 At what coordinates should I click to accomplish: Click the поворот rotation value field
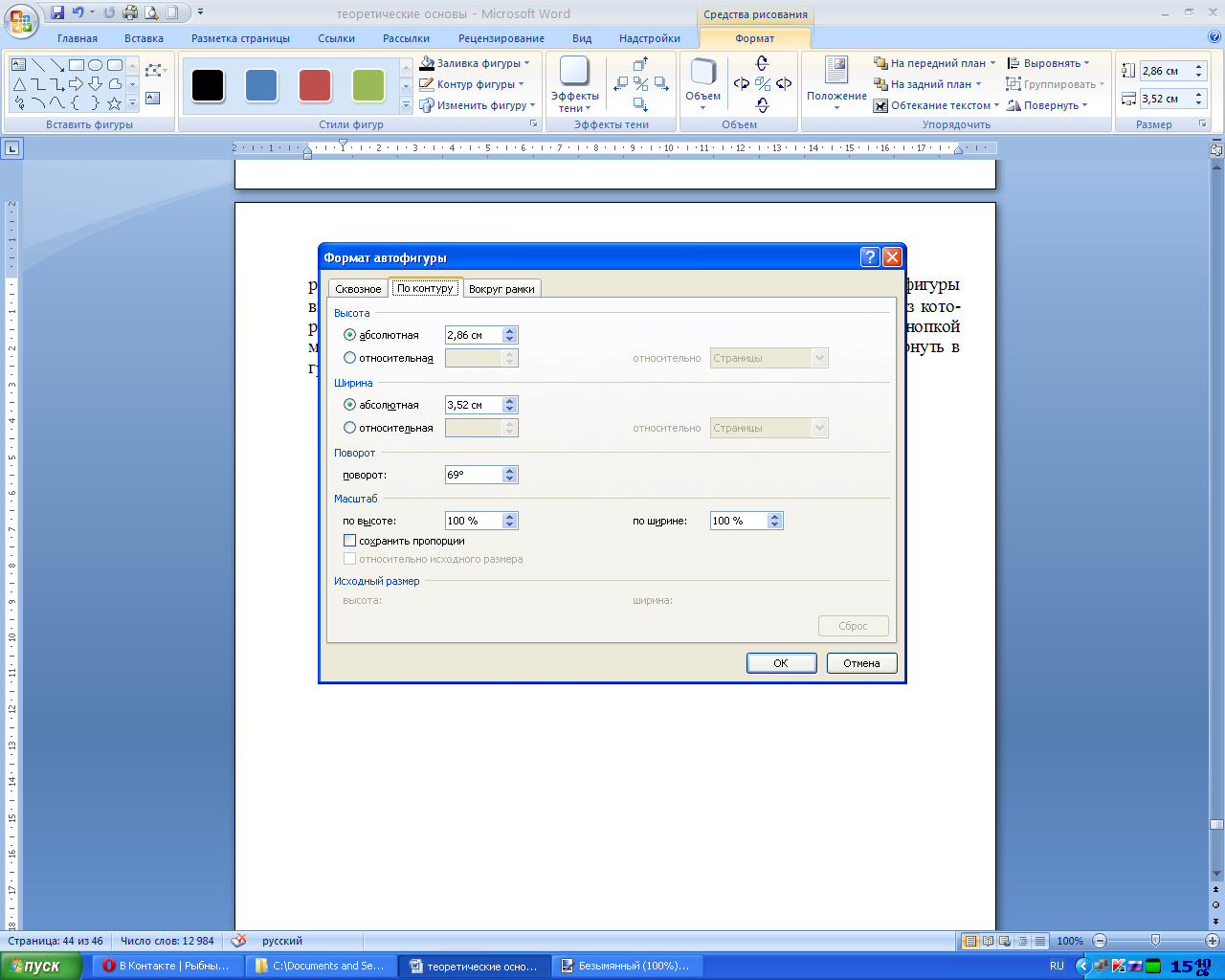click(x=474, y=475)
